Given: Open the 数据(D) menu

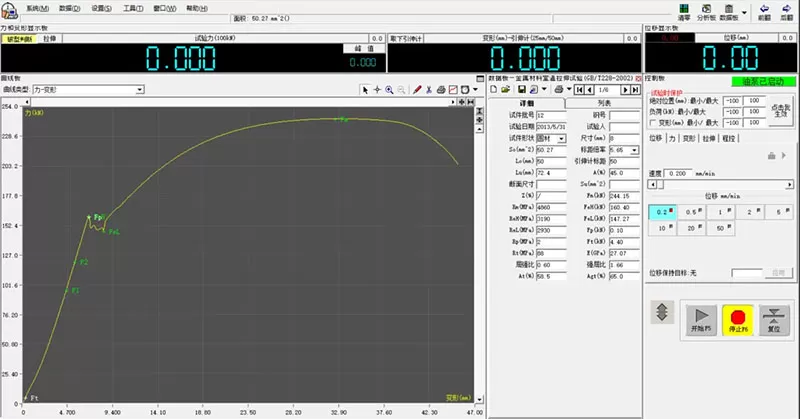Looking at the screenshot, I should tap(69, 8).
